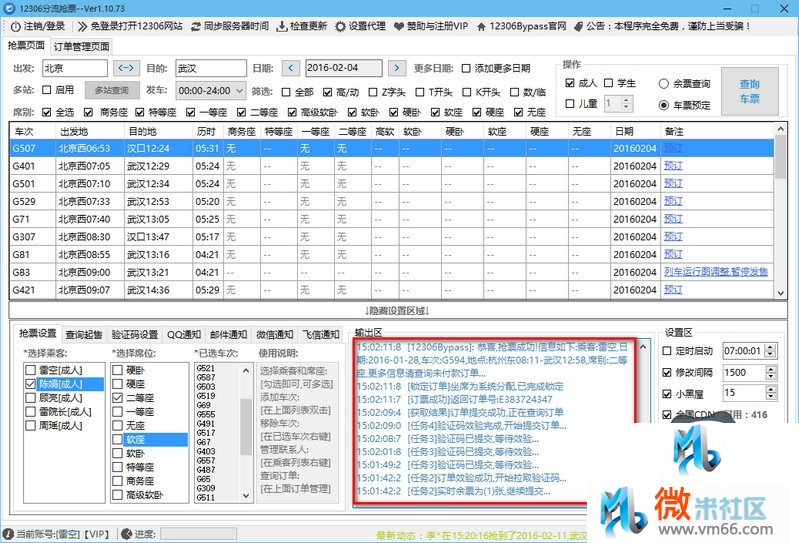Toggle 添加更多日期 checkbox
Screen dimensions: 799x543
click(x=466, y=68)
